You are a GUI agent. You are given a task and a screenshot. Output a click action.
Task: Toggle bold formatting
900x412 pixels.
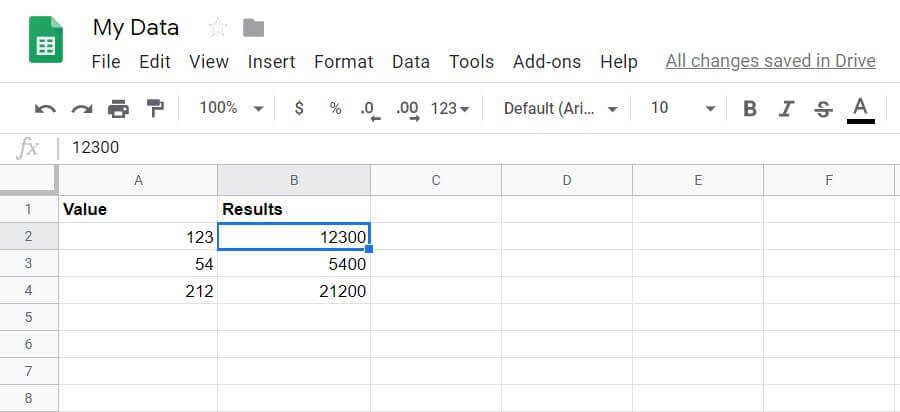750,108
